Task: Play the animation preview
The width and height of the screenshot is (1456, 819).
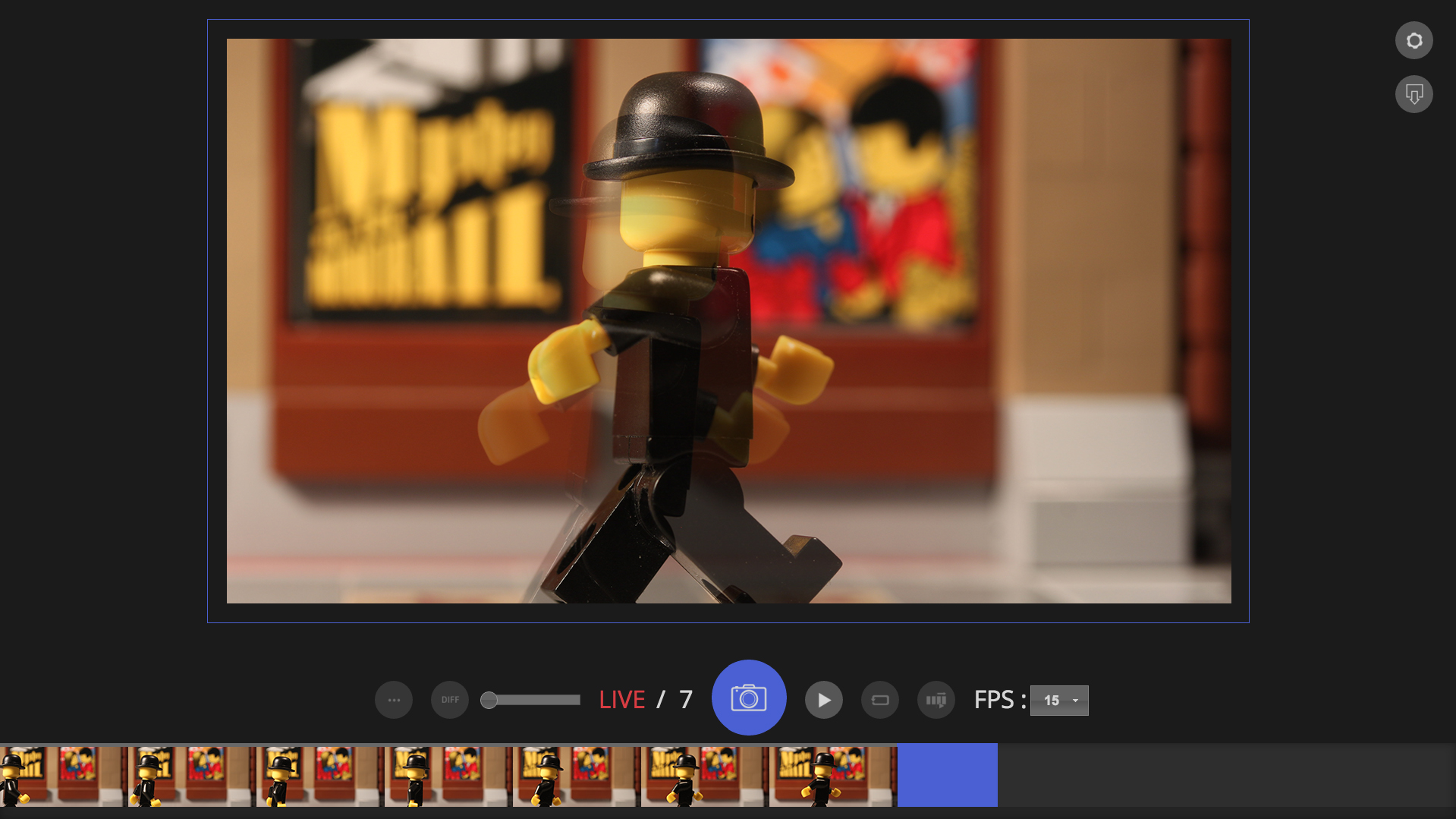Action: (x=823, y=700)
